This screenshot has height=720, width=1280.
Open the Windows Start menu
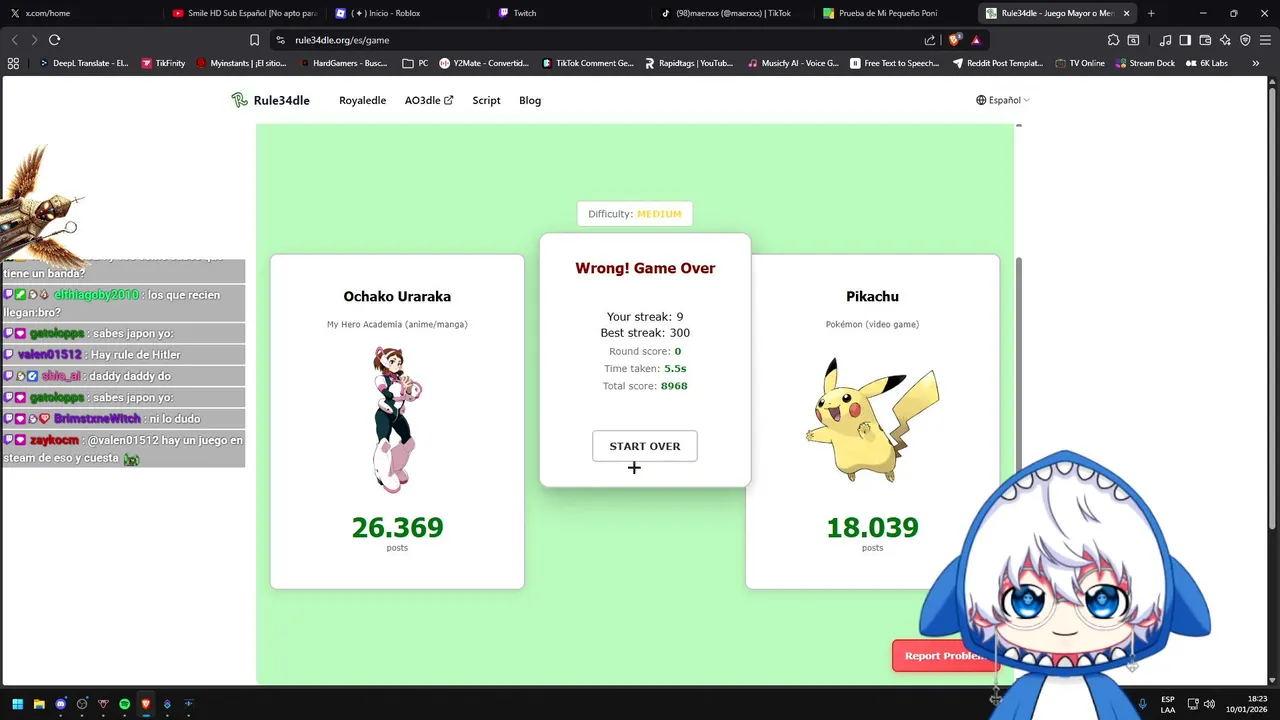[17, 704]
